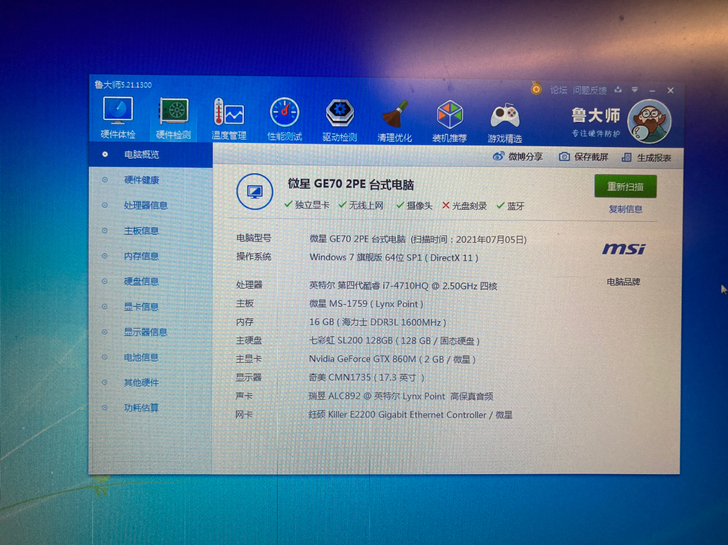Open the 硬件体检 monitor icon
728x545 pixels.
click(117, 110)
